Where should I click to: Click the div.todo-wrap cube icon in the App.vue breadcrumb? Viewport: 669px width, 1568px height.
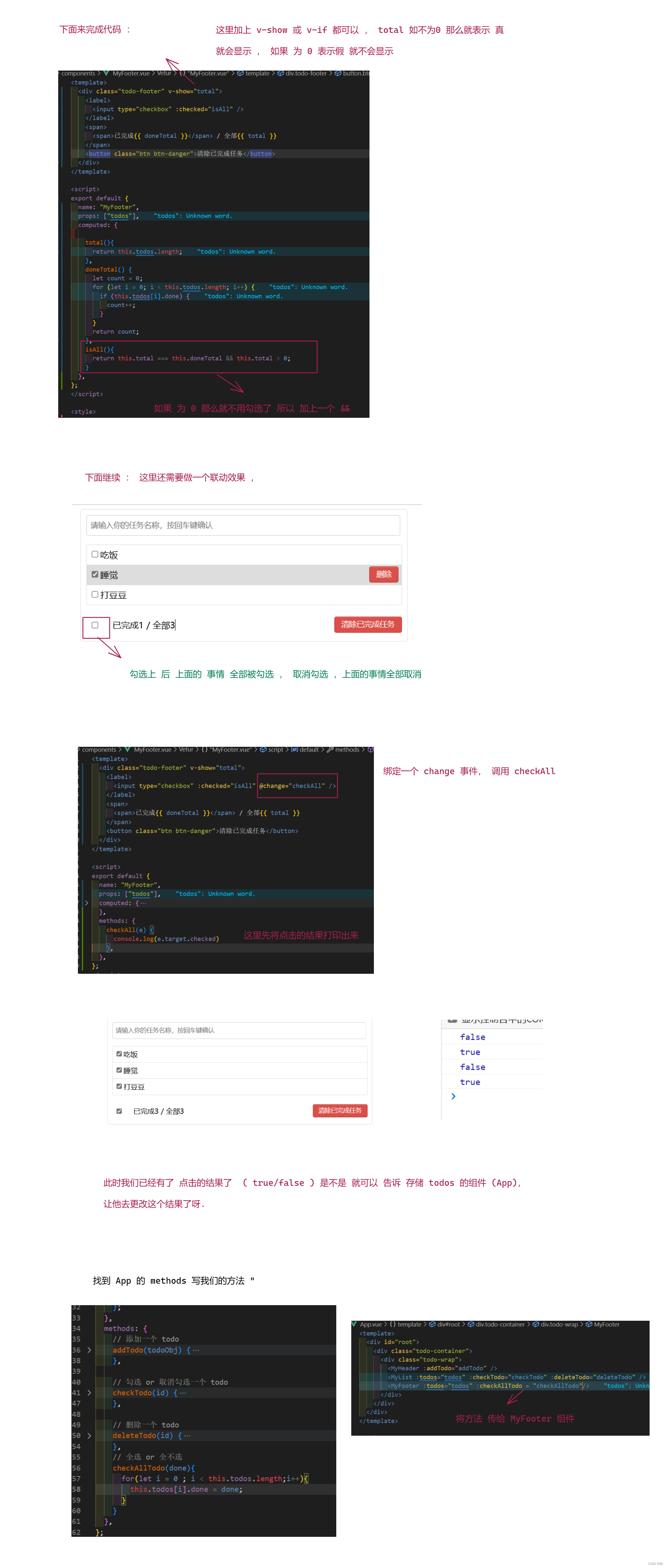pos(535,1324)
